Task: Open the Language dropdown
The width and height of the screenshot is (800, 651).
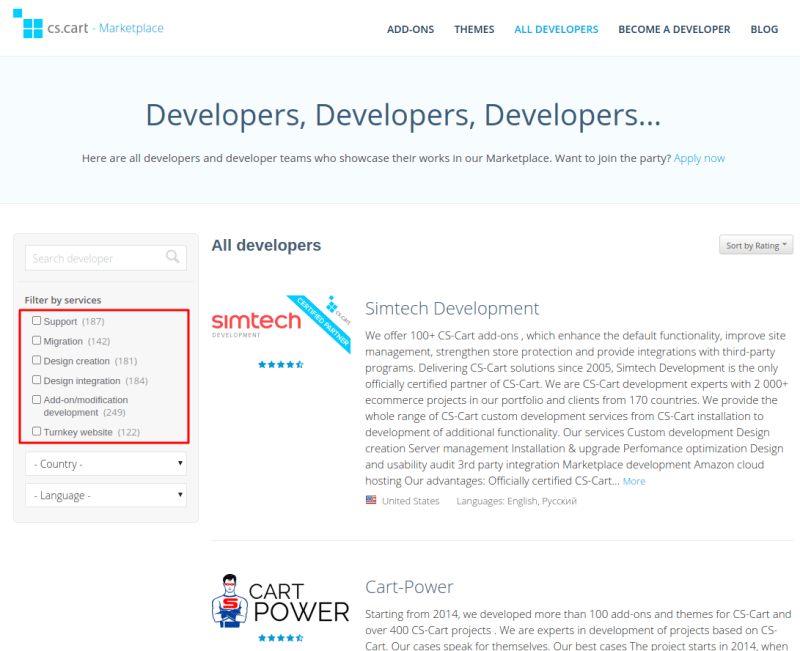Action: (x=105, y=494)
